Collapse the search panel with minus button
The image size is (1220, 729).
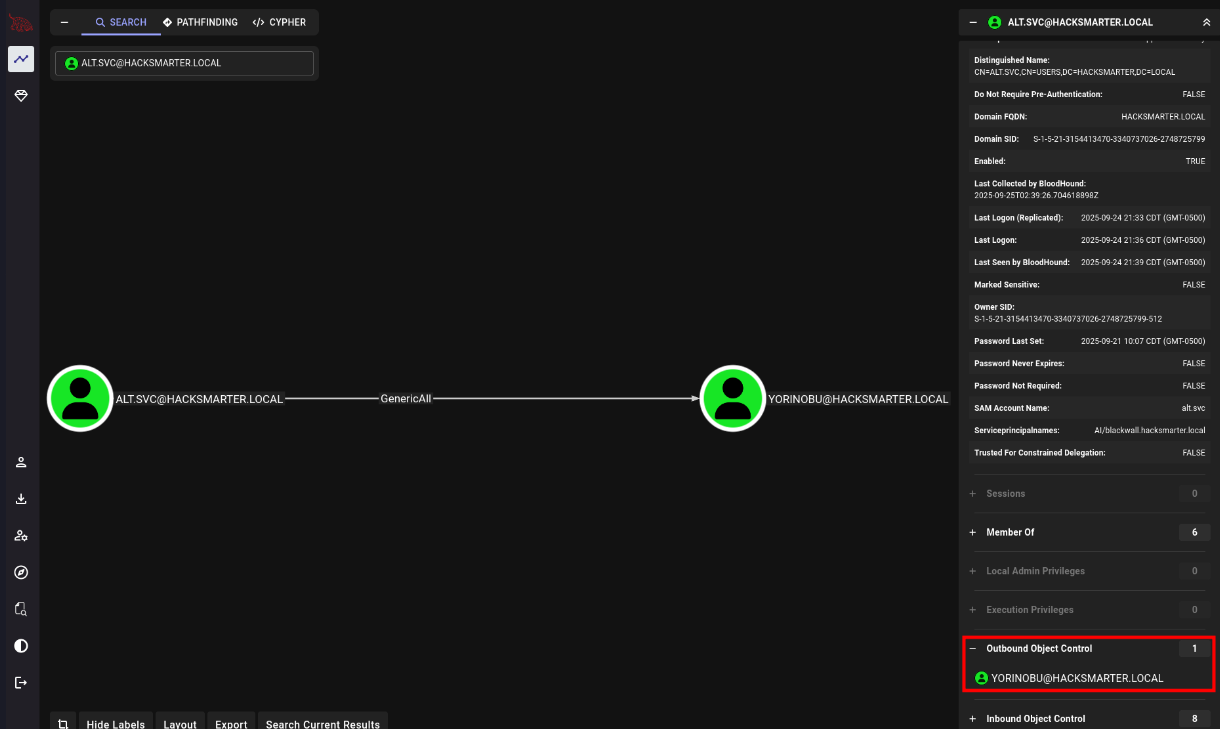coord(65,22)
